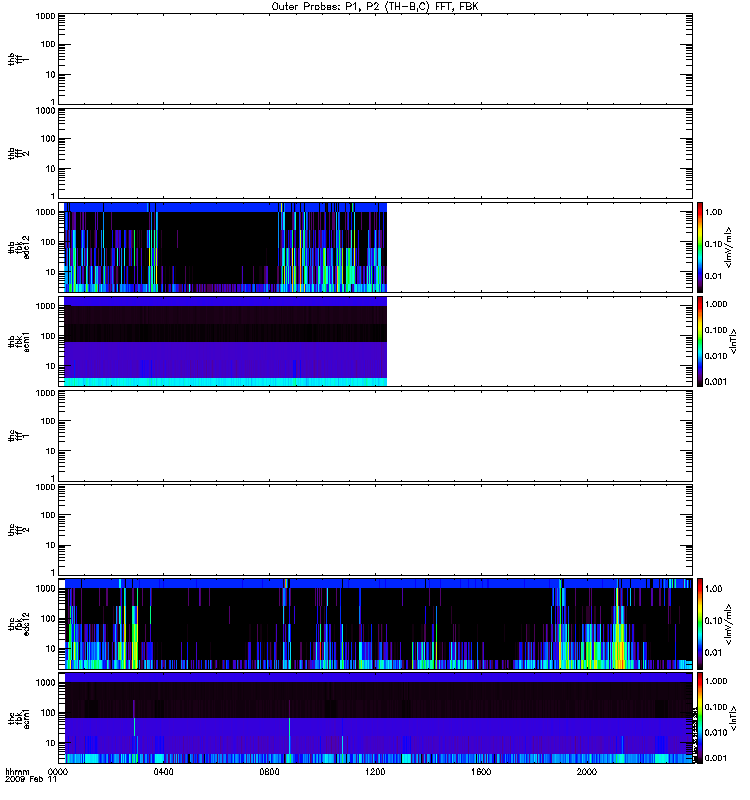Click the "0.010" value on thb scm1 color bar

click(716, 356)
